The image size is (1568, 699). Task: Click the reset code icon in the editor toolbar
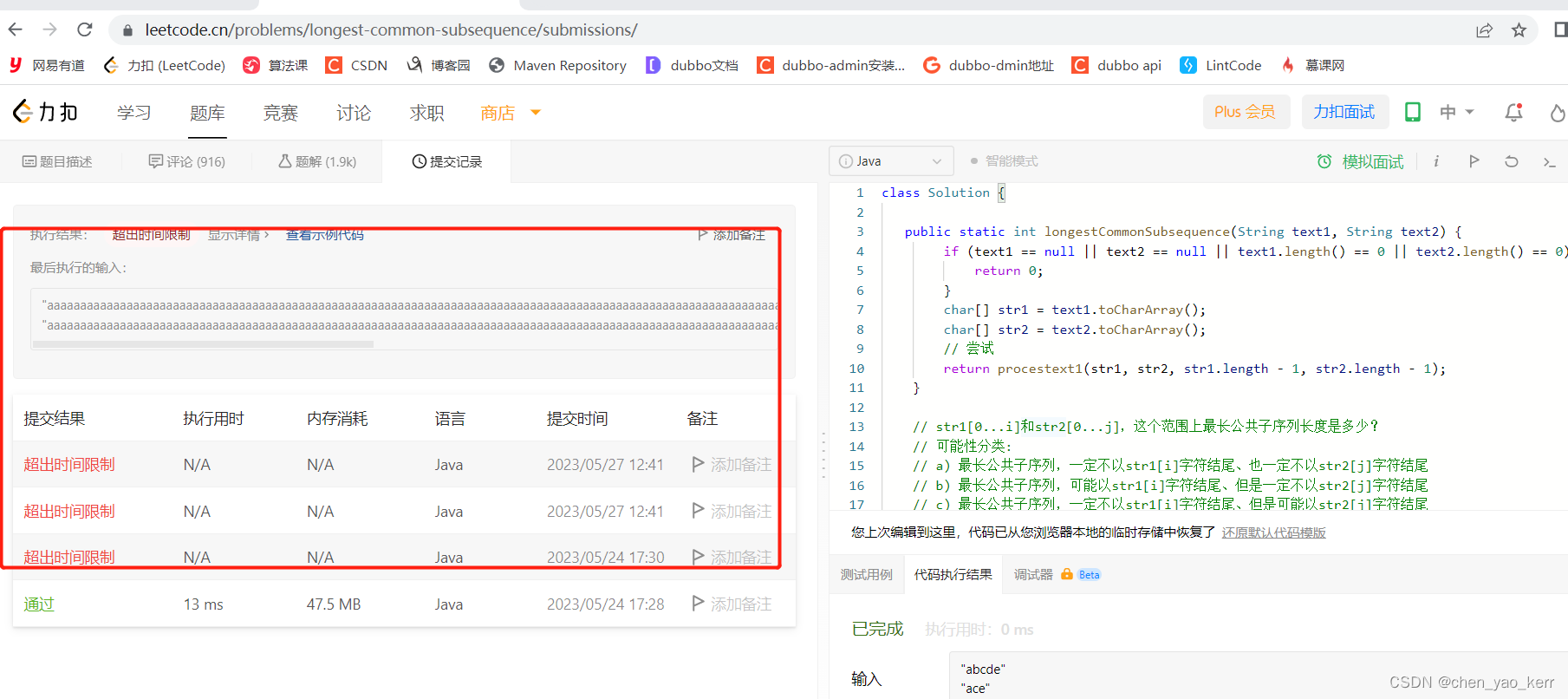point(1512,161)
